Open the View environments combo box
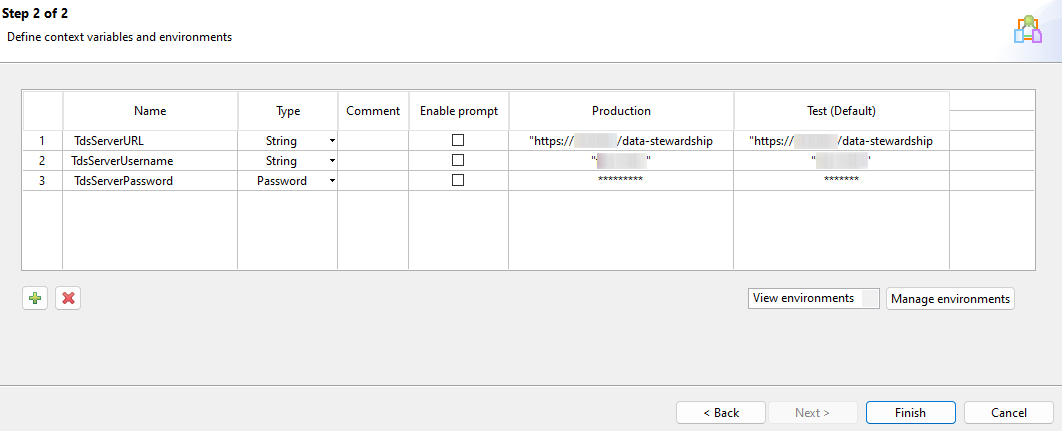 coord(813,298)
